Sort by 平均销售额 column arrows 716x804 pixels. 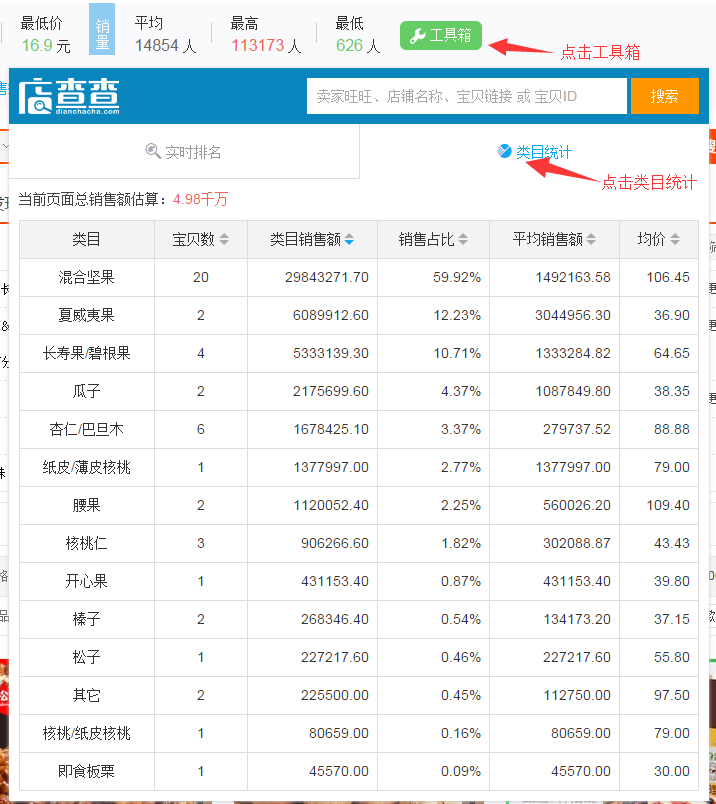click(x=592, y=240)
